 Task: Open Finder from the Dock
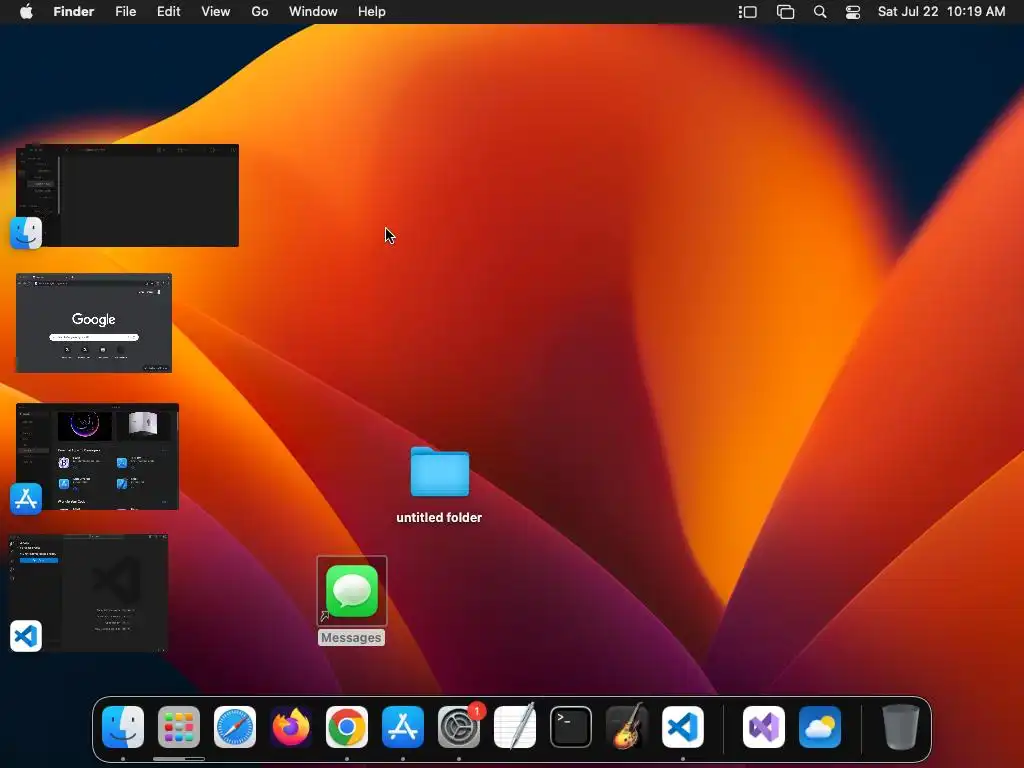[123, 727]
